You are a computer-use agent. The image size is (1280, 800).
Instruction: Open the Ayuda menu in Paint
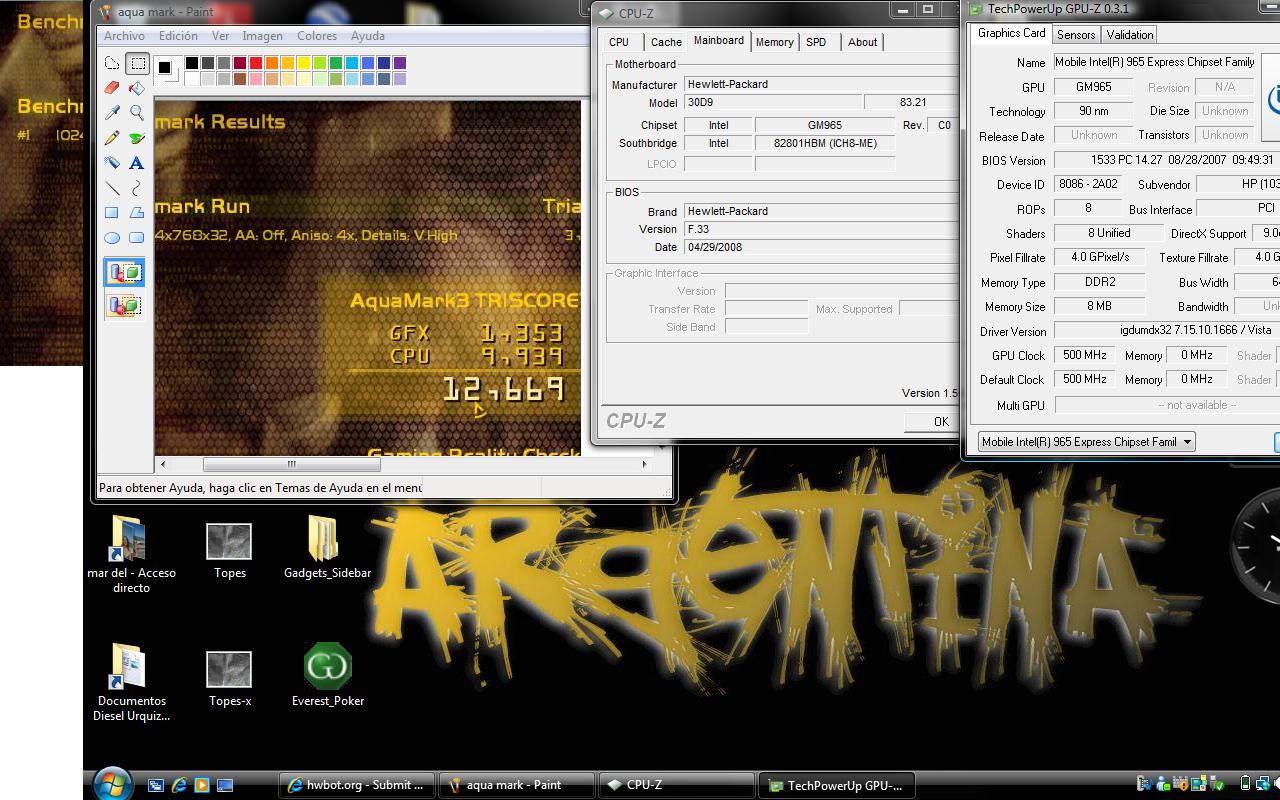[x=368, y=35]
